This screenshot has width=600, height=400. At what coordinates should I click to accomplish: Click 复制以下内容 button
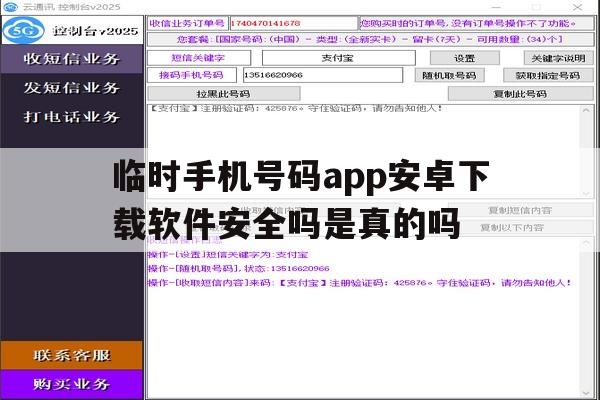[x=520, y=227]
